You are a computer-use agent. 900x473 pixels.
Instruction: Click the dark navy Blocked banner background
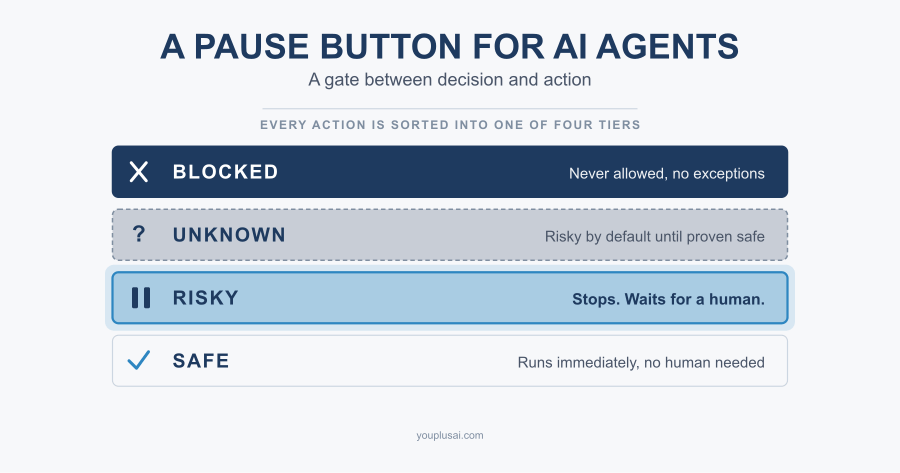coord(450,172)
